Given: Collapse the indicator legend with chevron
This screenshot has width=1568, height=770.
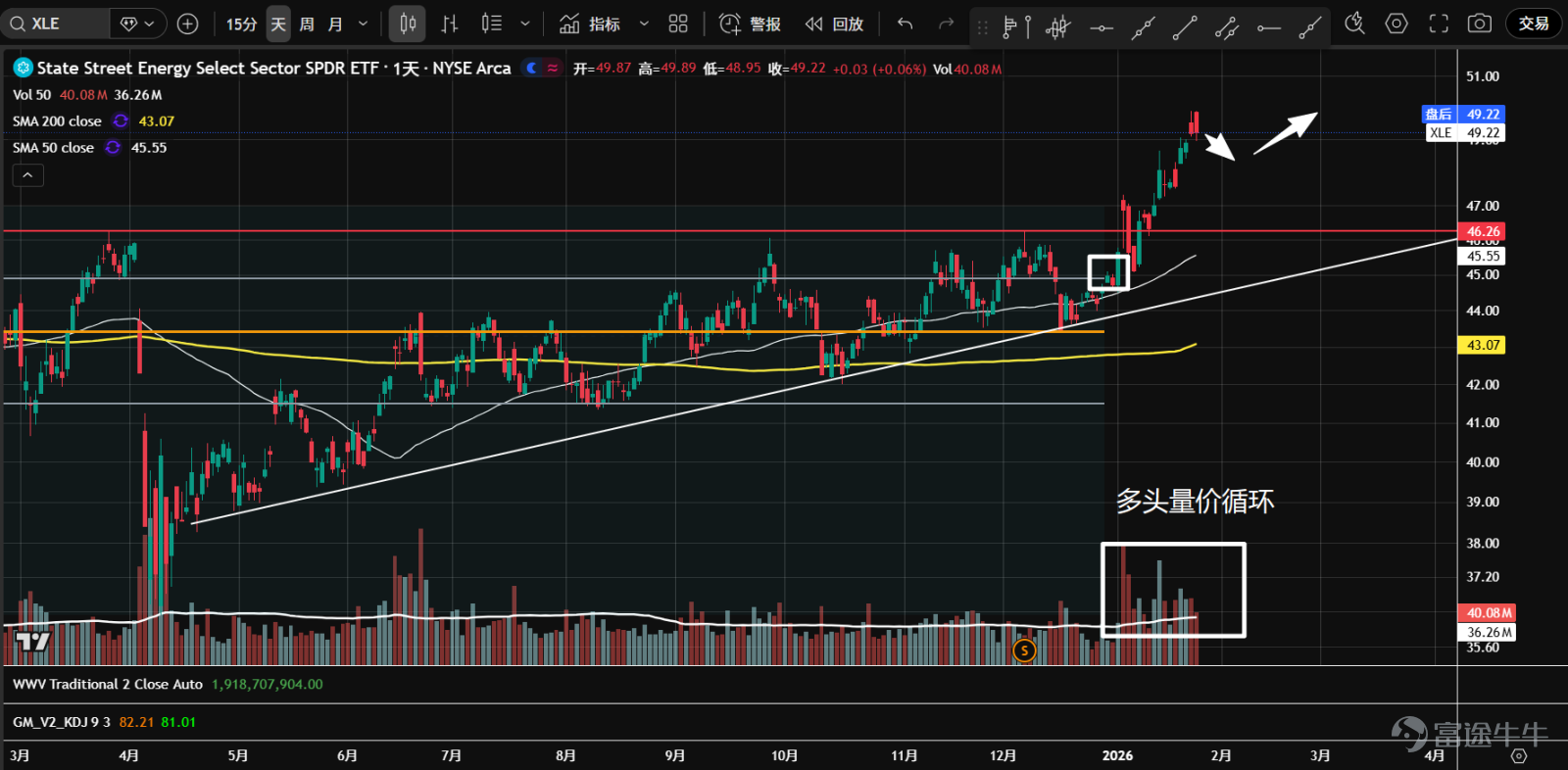Looking at the screenshot, I should (x=27, y=175).
